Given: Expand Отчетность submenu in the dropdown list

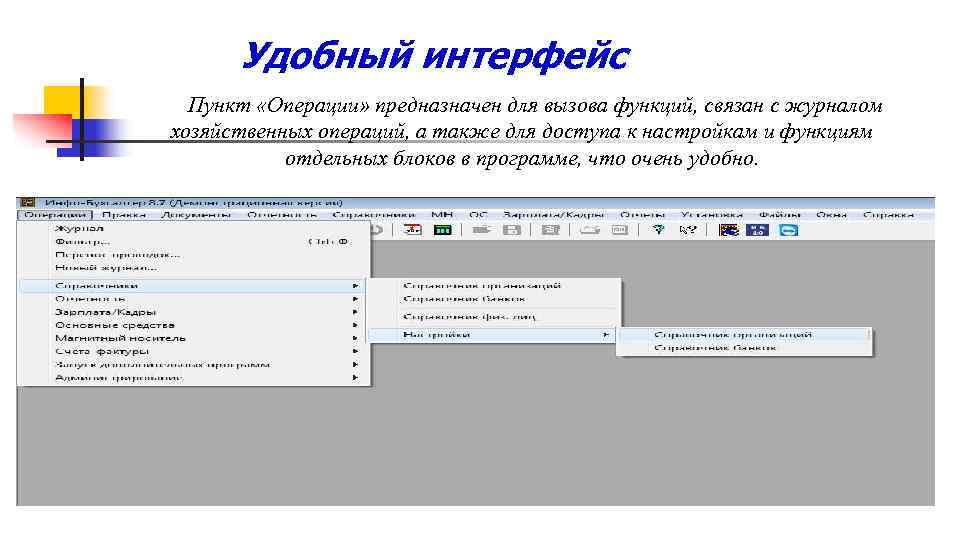Looking at the screenshot, I should [193, 299].
